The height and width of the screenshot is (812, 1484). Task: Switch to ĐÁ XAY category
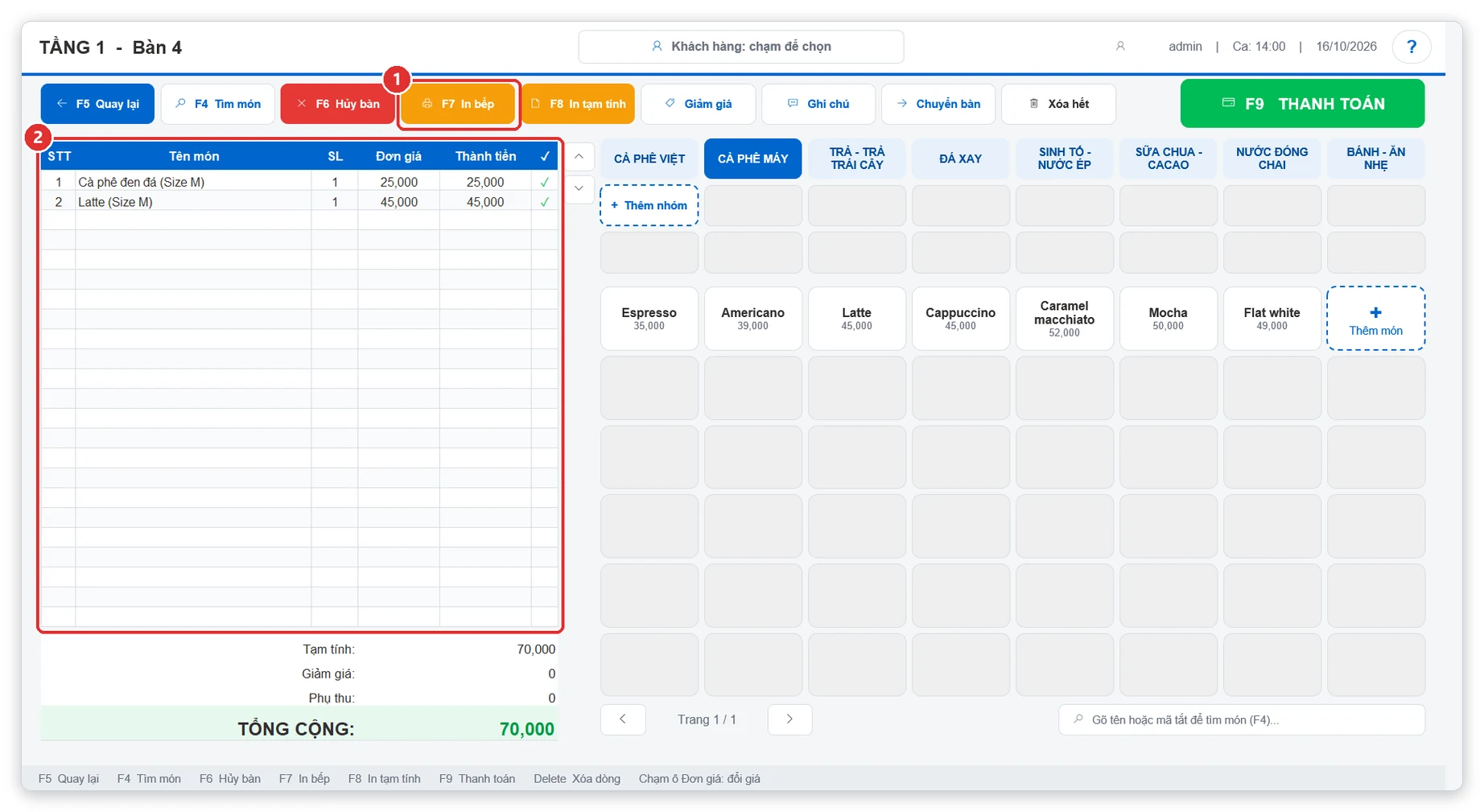click(960, 159)
